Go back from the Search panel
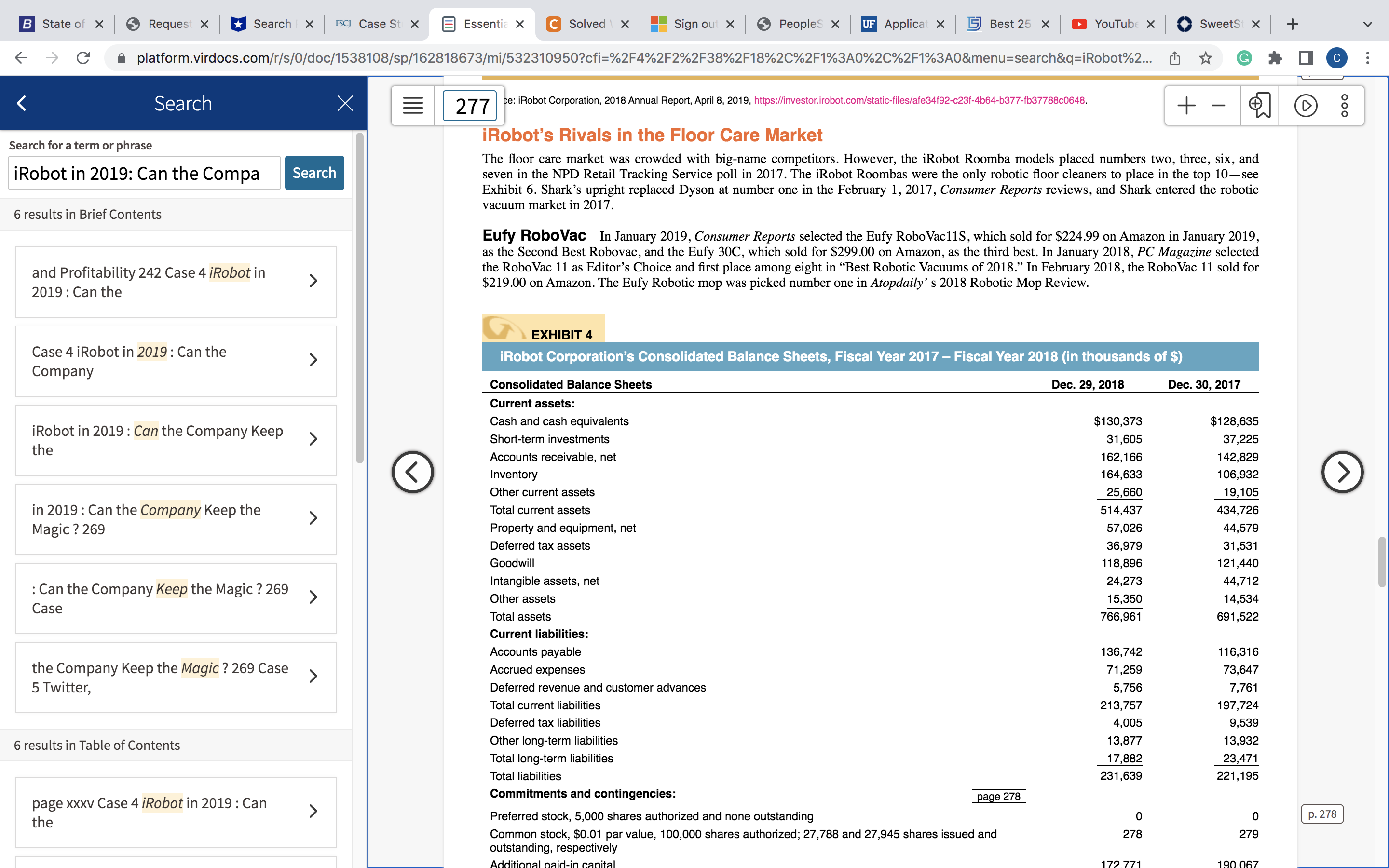This screenshot has width=1389, height=868. coord(22,103)
